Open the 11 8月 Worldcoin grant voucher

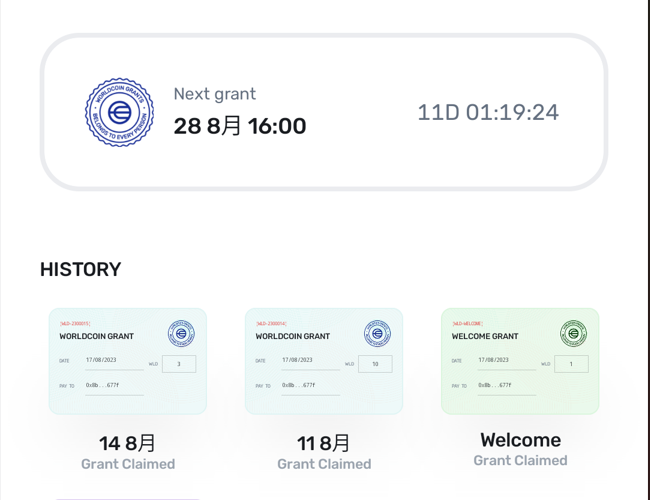click(x=324, y=361)
